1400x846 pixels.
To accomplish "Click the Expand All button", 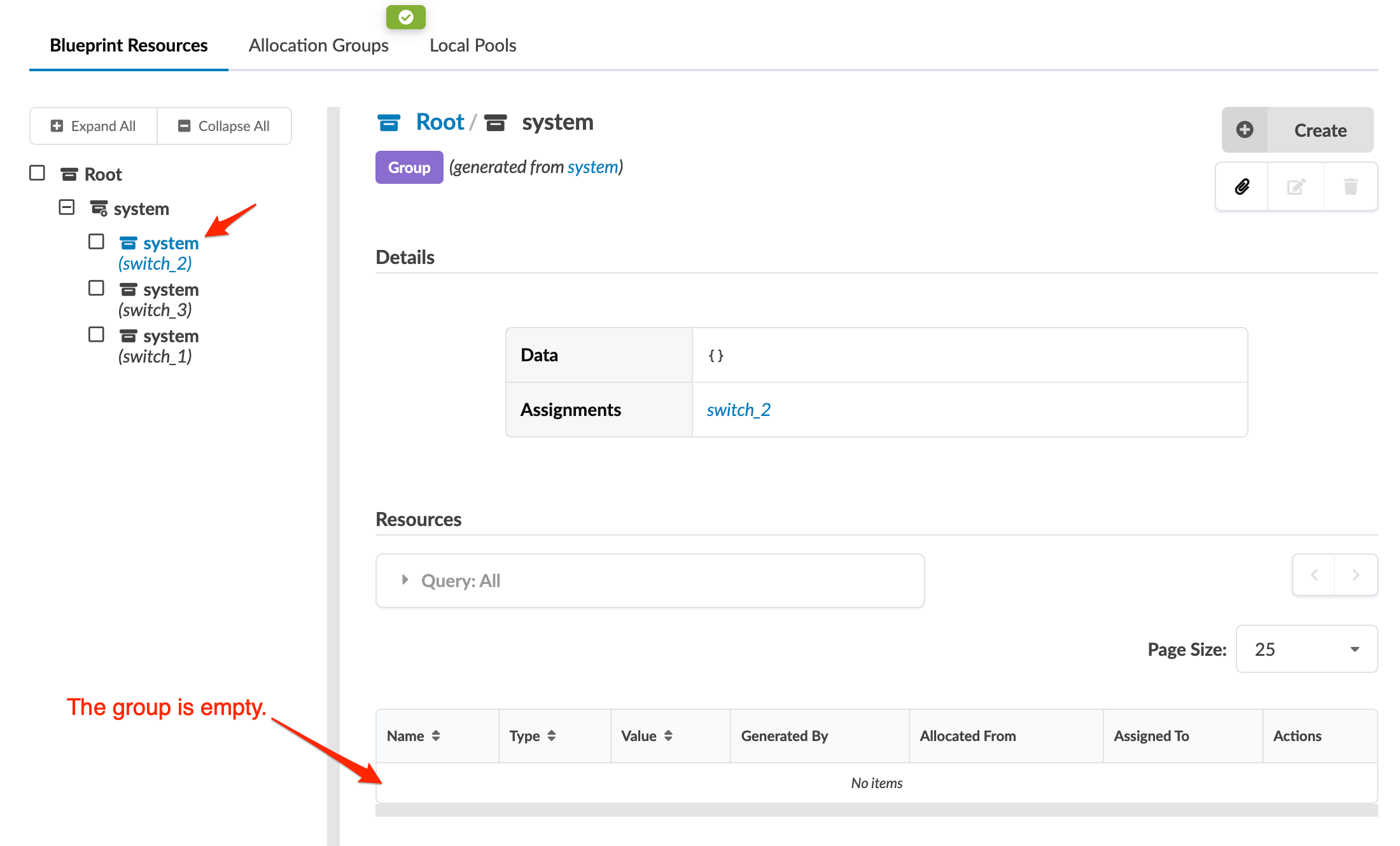I will (94, 126).
